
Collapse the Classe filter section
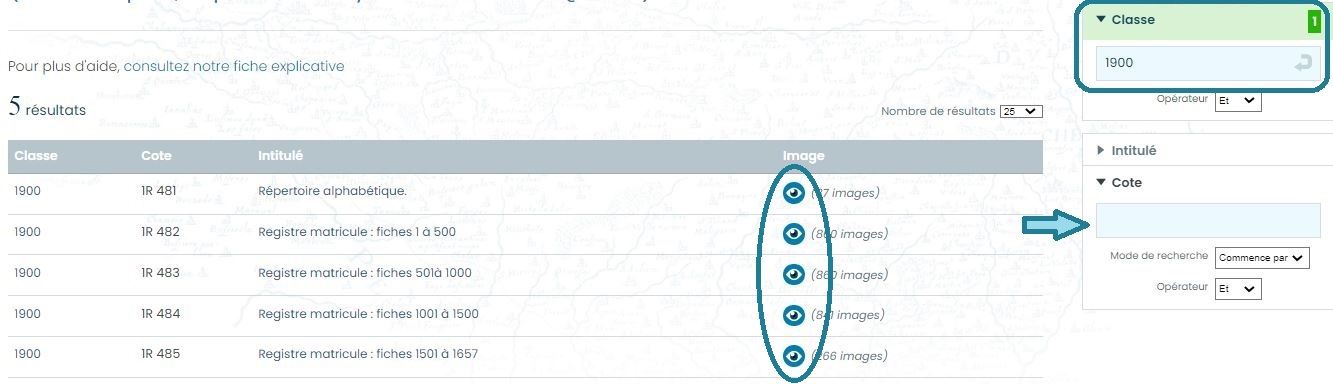(1125, 19)
